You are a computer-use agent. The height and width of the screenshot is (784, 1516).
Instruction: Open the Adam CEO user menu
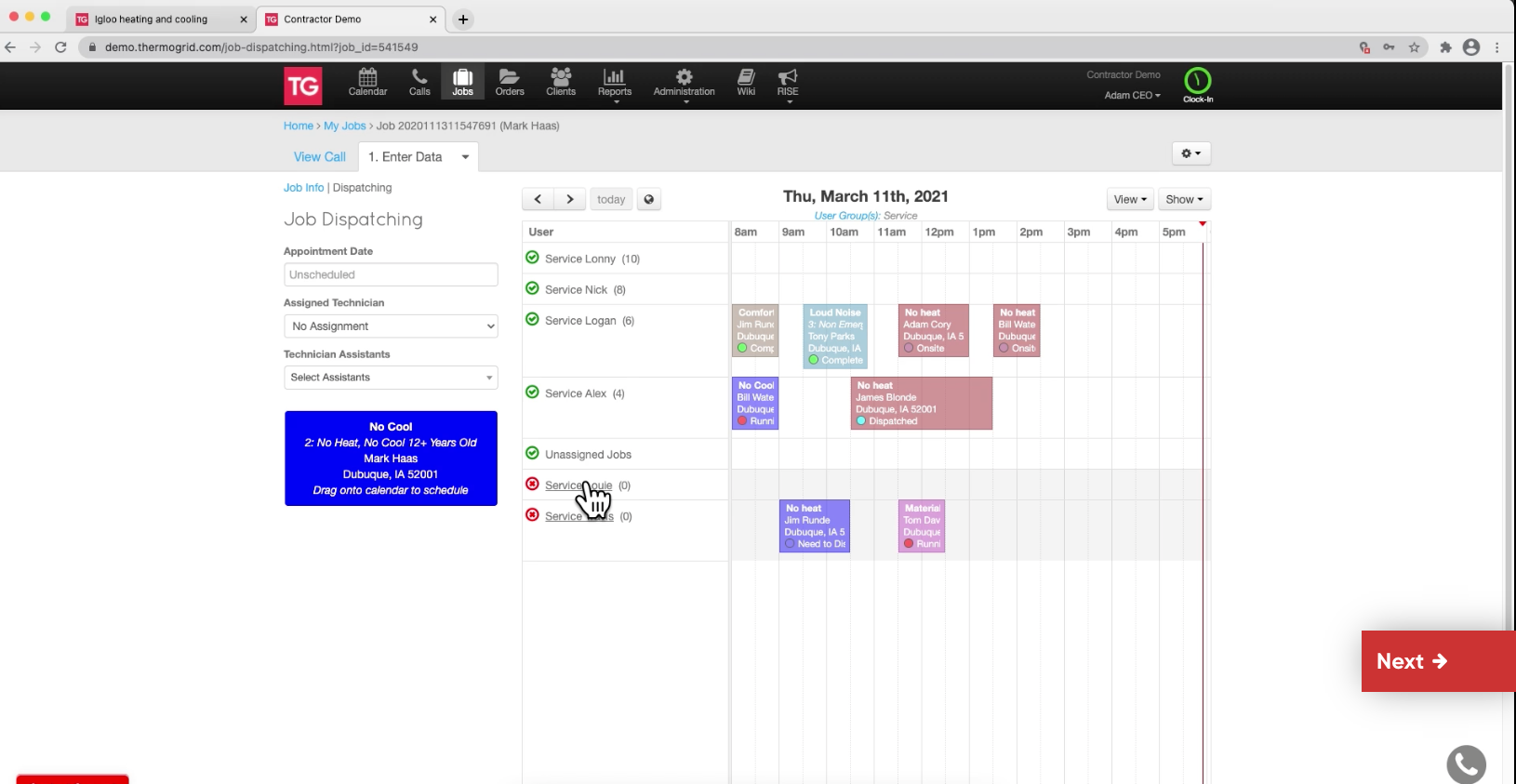coord(1132,95)
